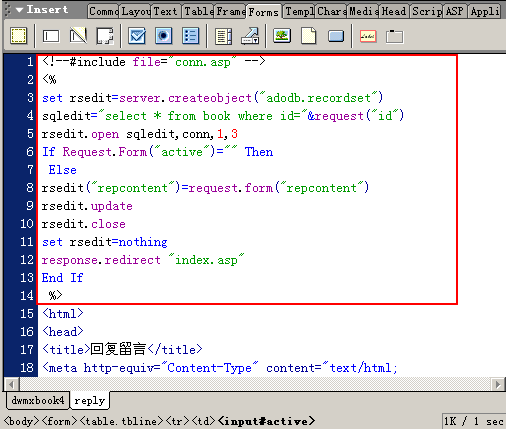Insert a form Button element
This screenshot has height=429, width=506.
click(x=336, y=36)
